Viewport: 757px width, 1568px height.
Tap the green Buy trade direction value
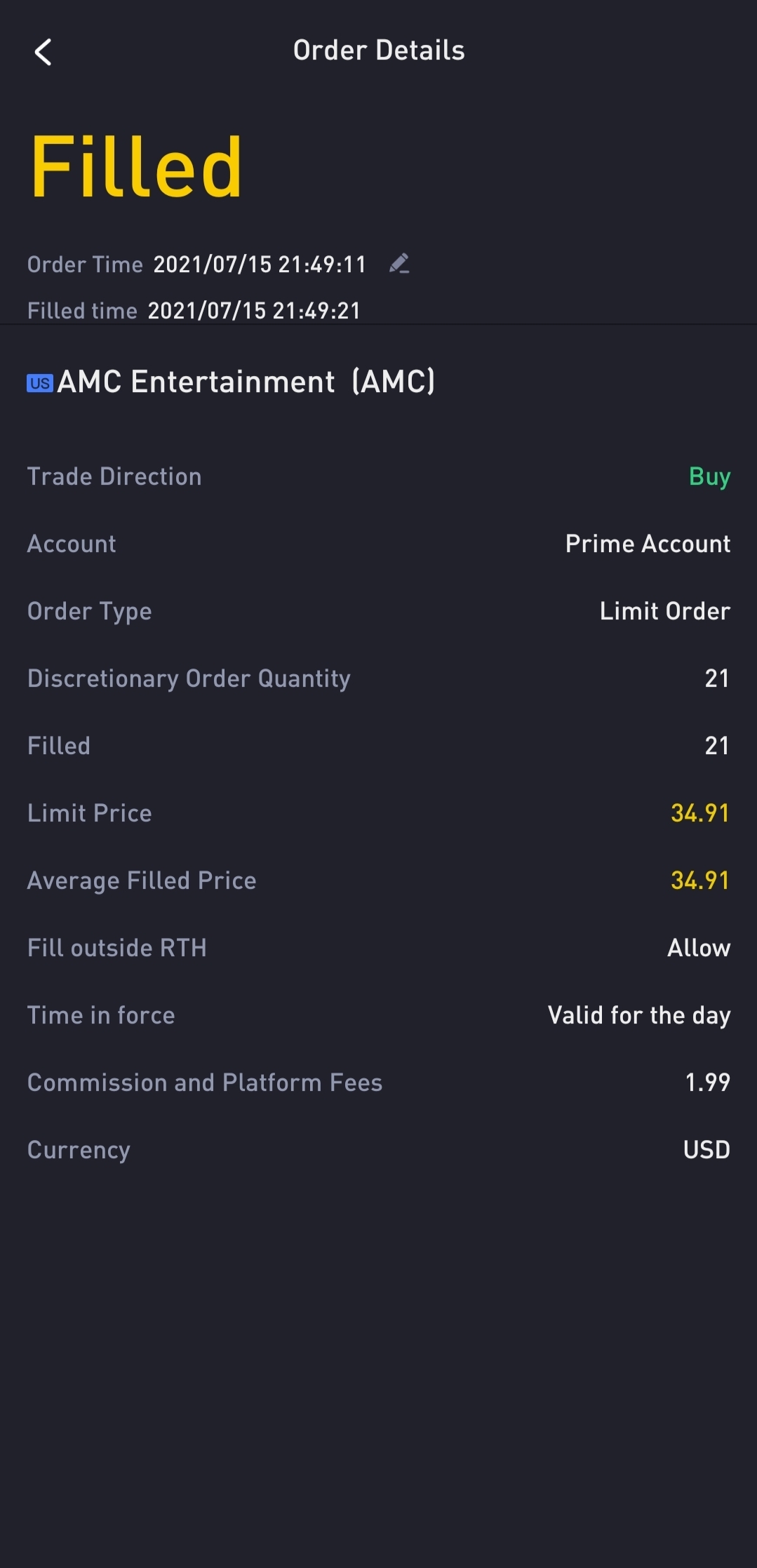point(709,477)
